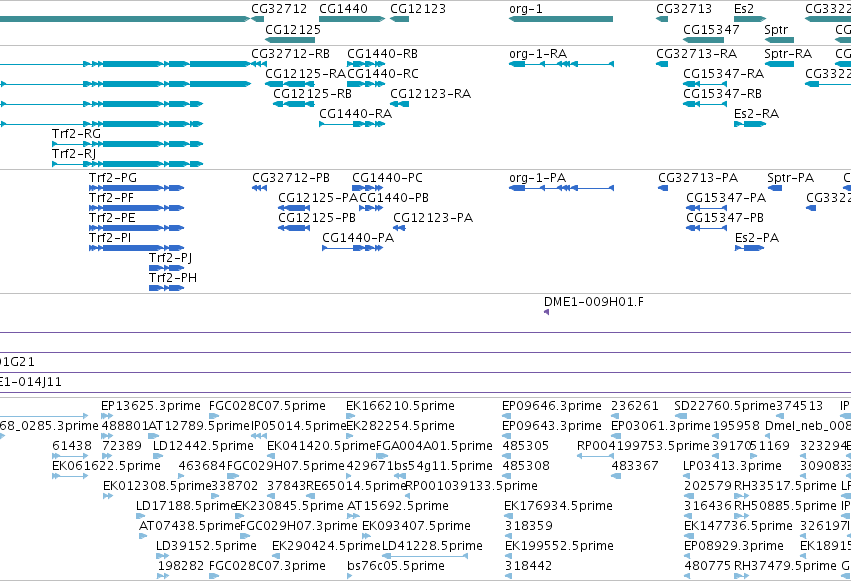Open EST bs76c05.5prime
The width and height of the screenshot is (851, 581).
pyautogui.click(x=396, y=566)
